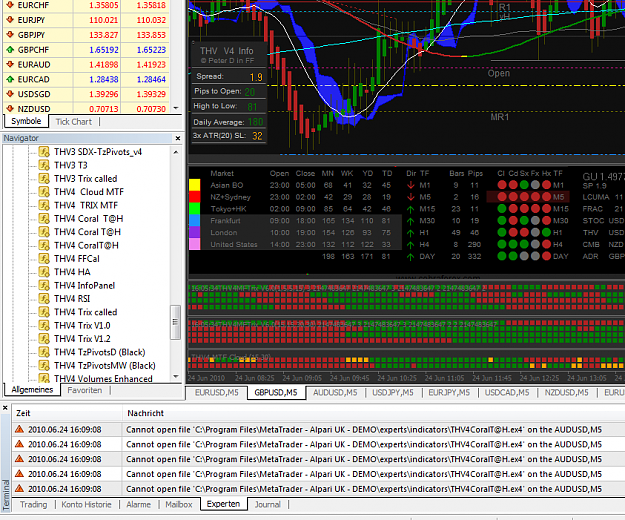Open the USDJPY,M5 chart tab
625x520 pixels.
tap(393, 392)
